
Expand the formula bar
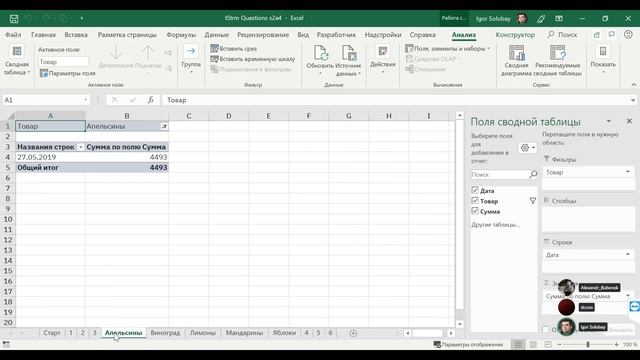tap(633, 100)
